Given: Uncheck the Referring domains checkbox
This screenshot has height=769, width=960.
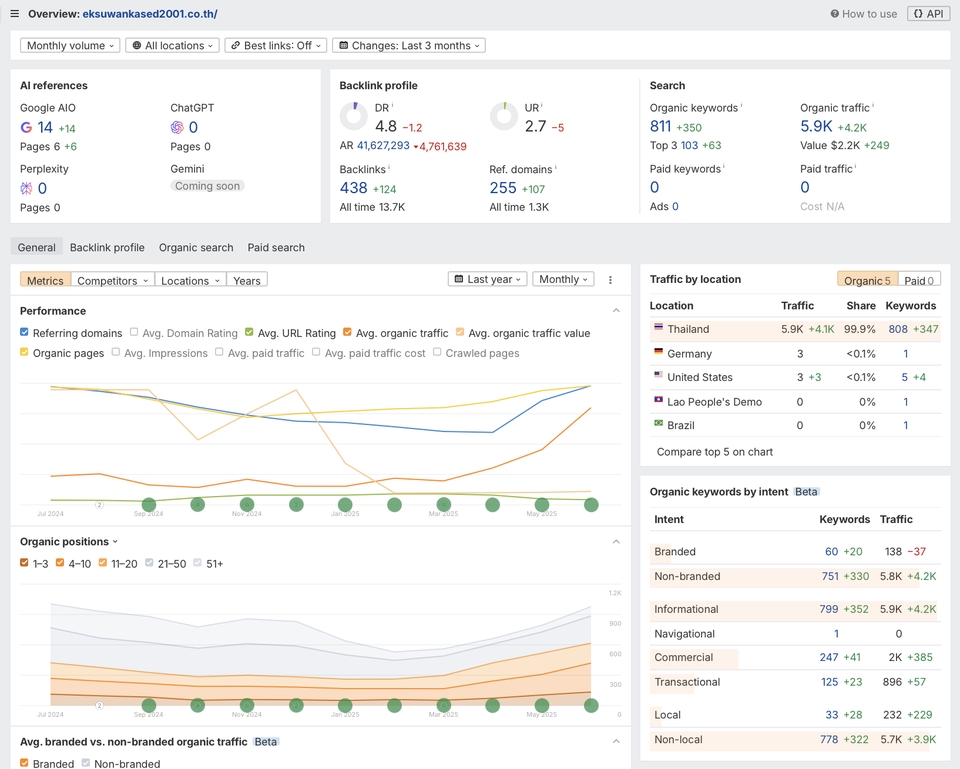Looking at the screenshot, I should (x=25, y=331).
